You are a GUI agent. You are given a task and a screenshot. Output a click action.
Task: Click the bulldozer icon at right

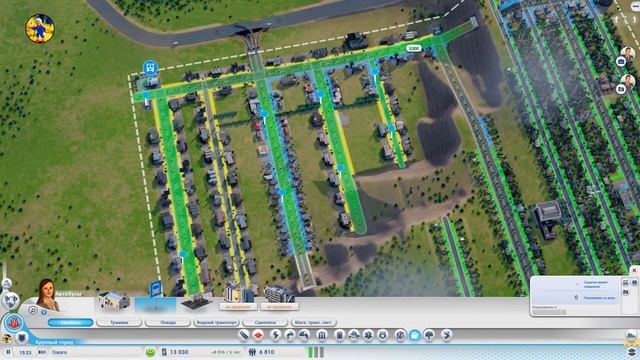(x=631, y=336)
